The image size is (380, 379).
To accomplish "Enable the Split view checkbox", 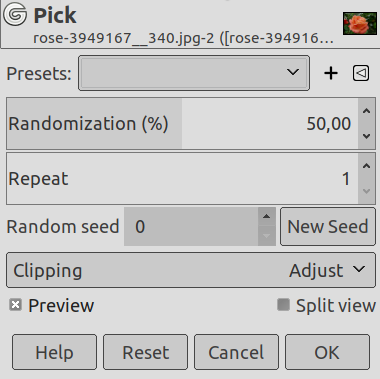I will [283, 305].
